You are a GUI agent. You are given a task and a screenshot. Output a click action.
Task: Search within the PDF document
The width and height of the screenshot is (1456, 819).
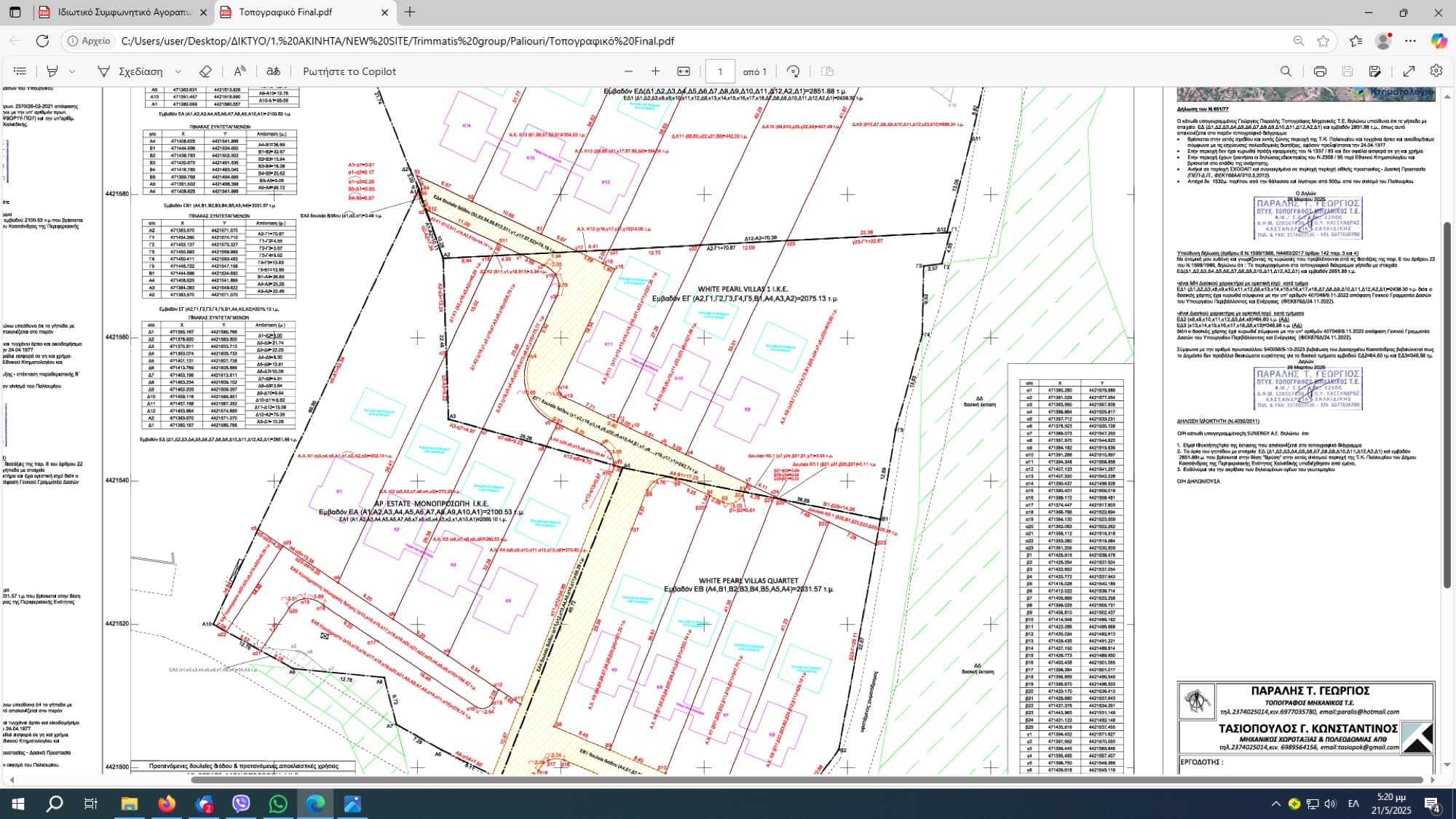(1286, 71)
